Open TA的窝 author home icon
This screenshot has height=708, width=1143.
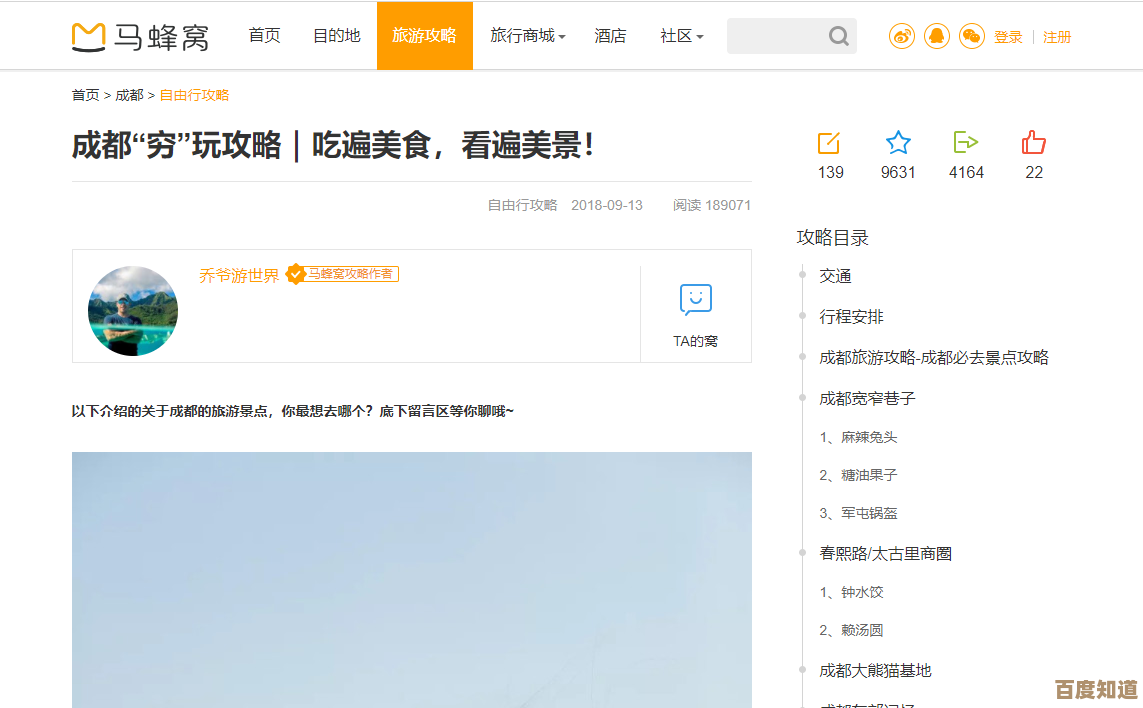coord(695,299)
